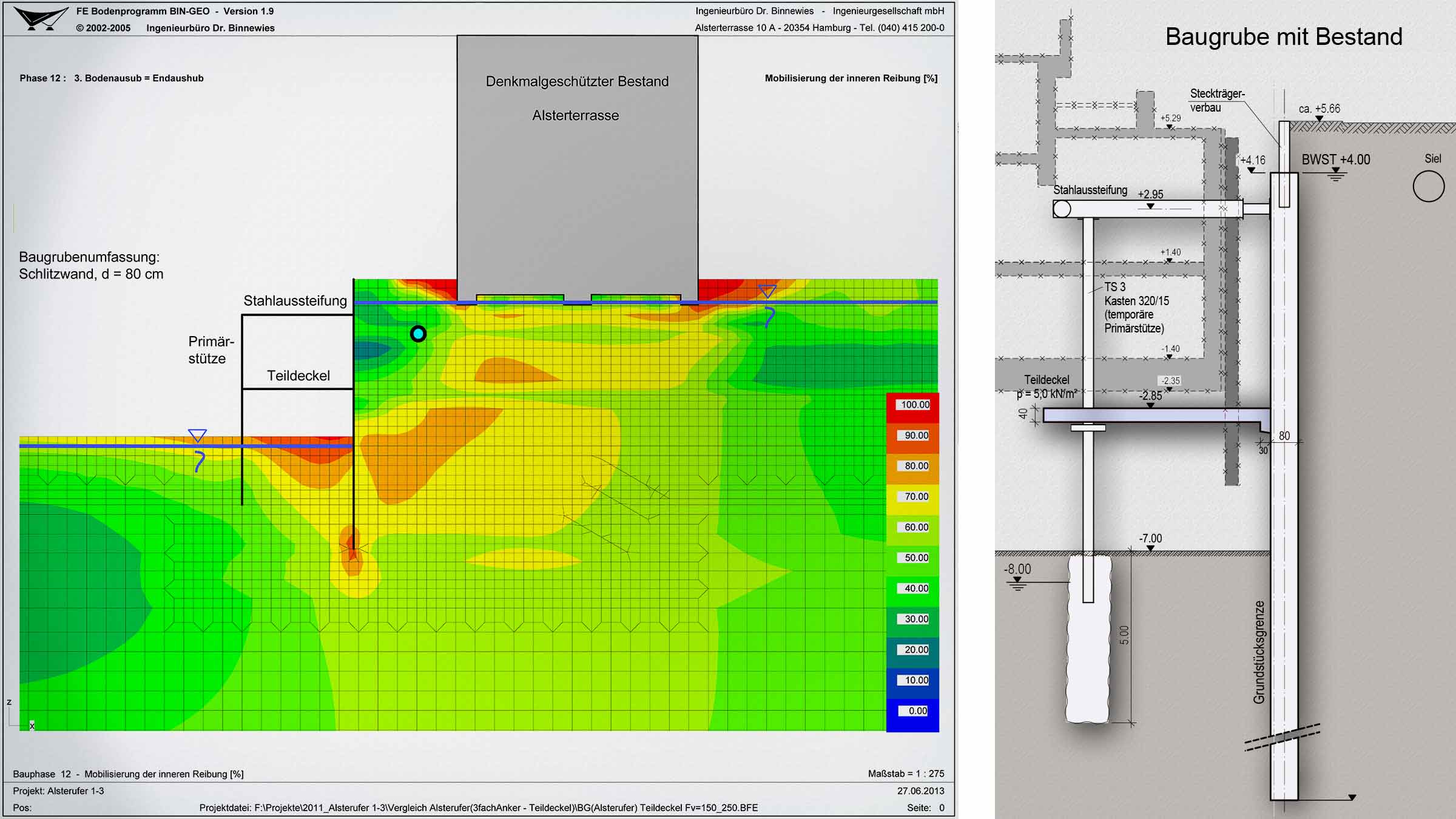The height and width of the screenshot is (819, 1456).
Task: Click the Stahlaussteifung label in FE plot
Action: [295, 300]
